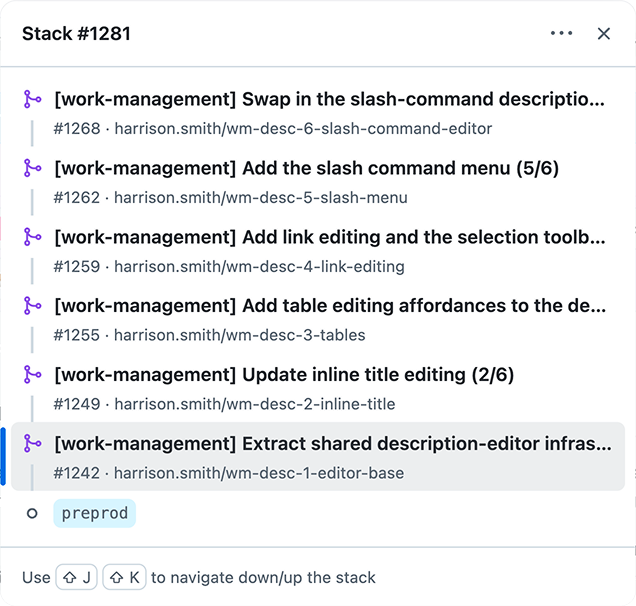
Task: Click branch text #1262 wm-desc-5-slash-menu
Action: point(230,198)
